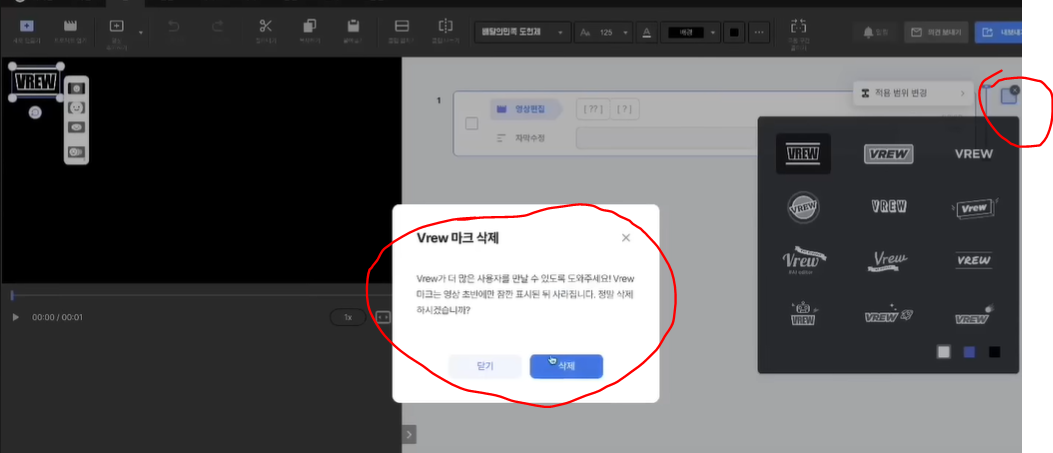Viewport: 1053px width, 453px height.
Task: Select the boxed bold VREW logo style
Action: point(803,154)
